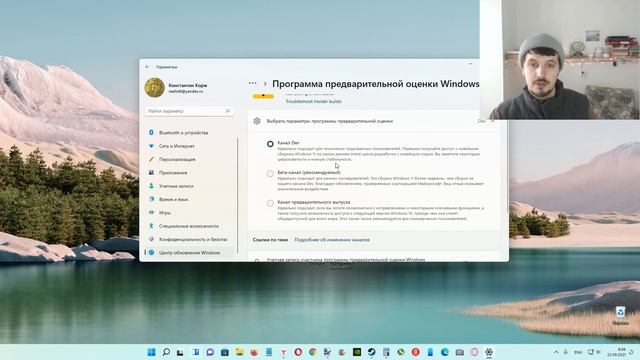
Task: Select the Бета-канал radio button
Action: tap(270, 174)
